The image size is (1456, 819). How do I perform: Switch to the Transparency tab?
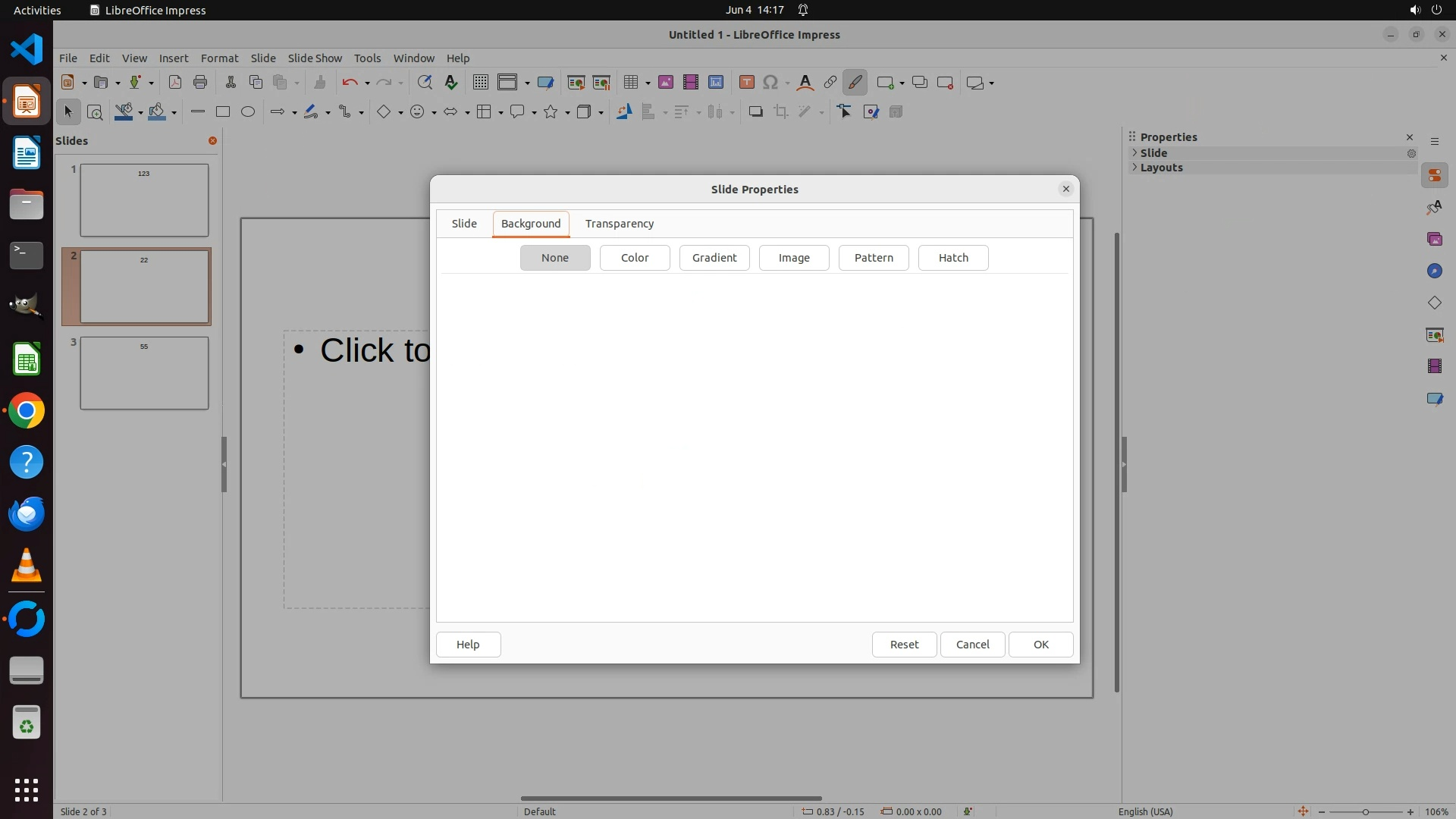click(619, 224)
